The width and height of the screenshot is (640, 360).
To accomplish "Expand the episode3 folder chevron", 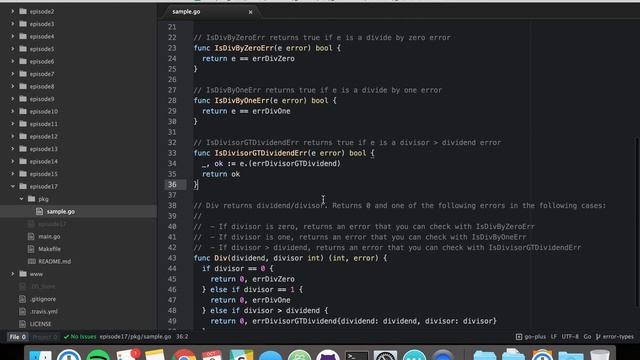I will tap(13, 24).
